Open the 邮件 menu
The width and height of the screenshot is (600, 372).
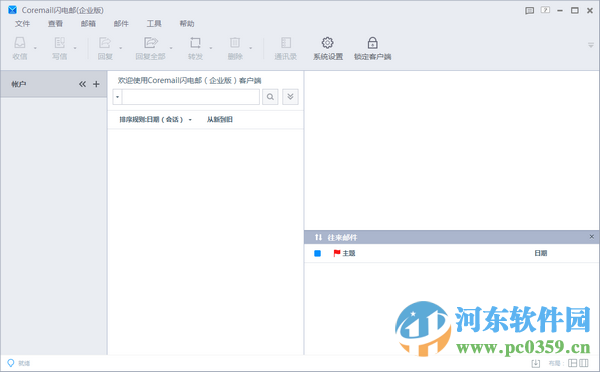click(121, 24)
